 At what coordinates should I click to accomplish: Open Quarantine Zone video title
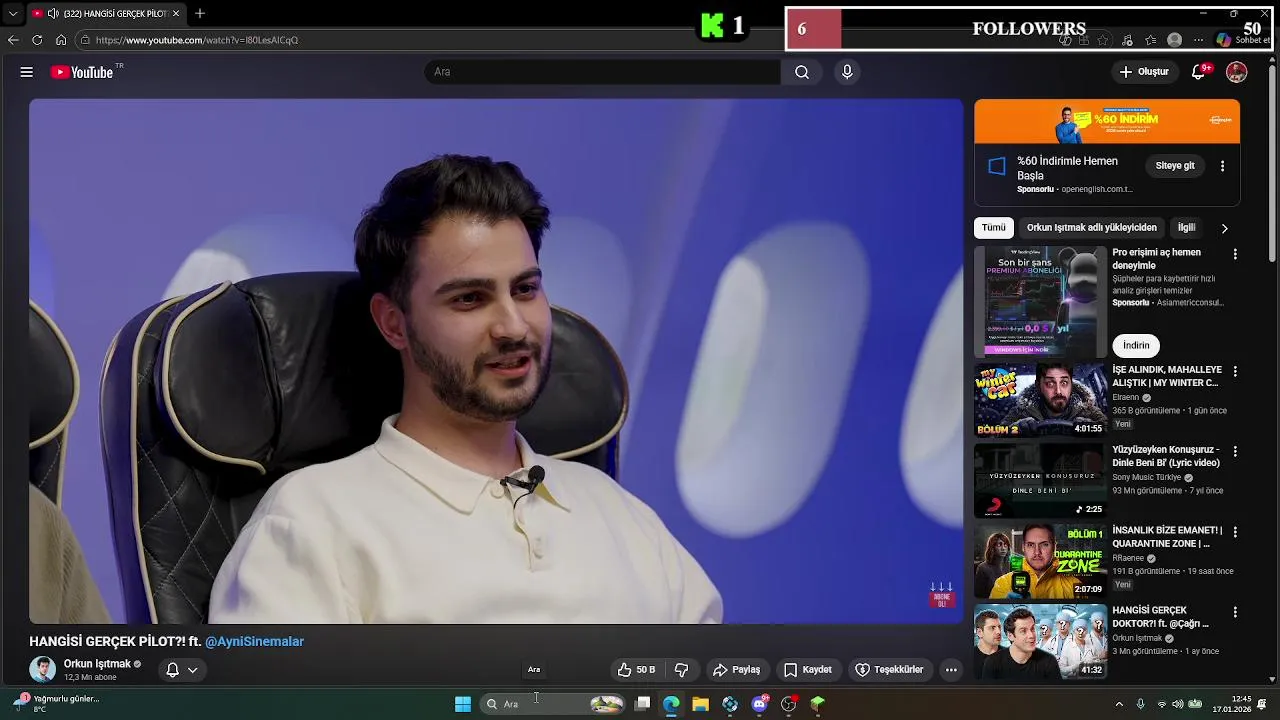click(x=1167, y=537)
